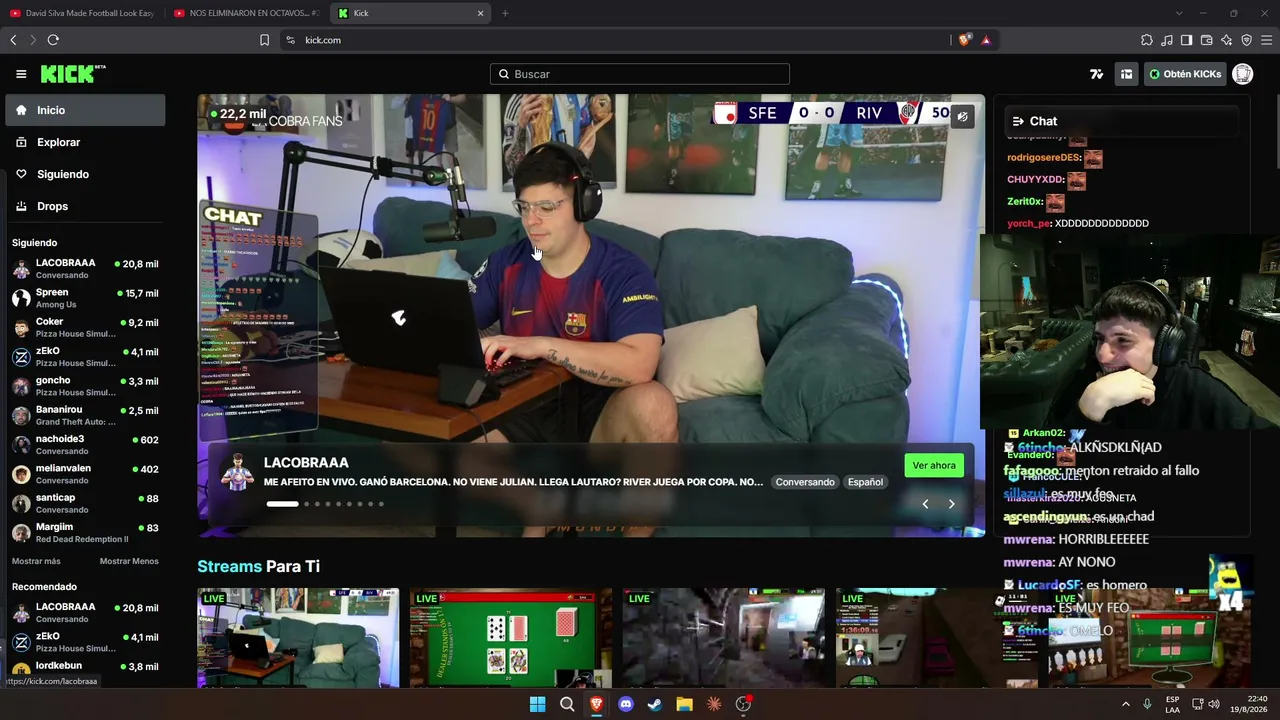Switch to the NOS ELIMINARON EN OCTAVOS tab

(x=246, y=13)
